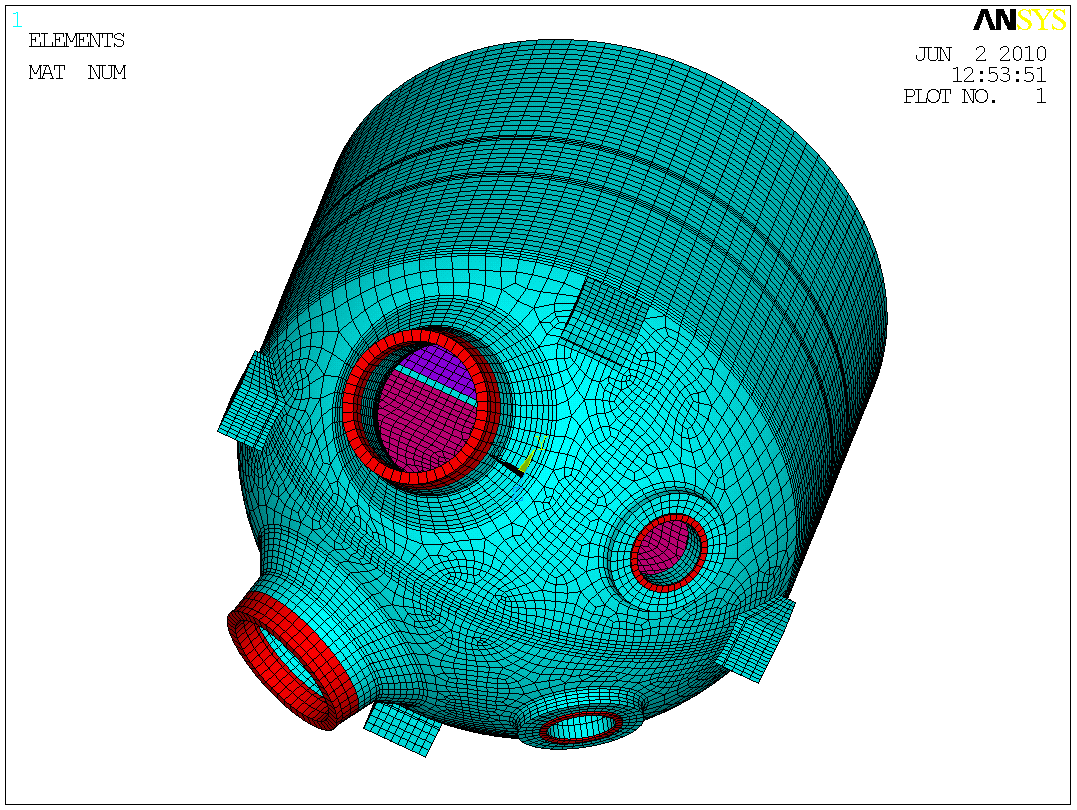Select the square support pad on right edge

tap(757, 638)
